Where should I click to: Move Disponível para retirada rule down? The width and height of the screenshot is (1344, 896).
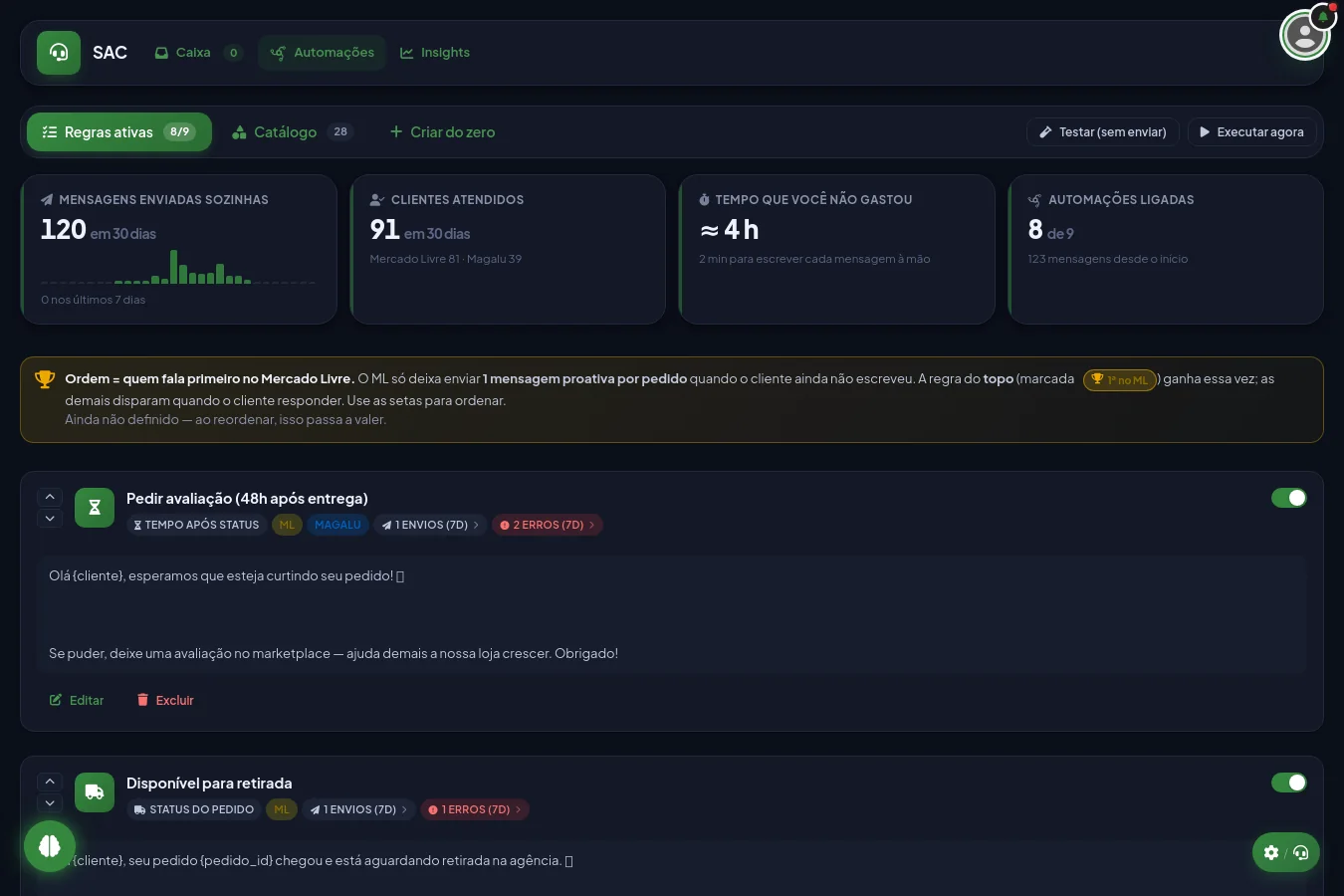pos(50,803)
